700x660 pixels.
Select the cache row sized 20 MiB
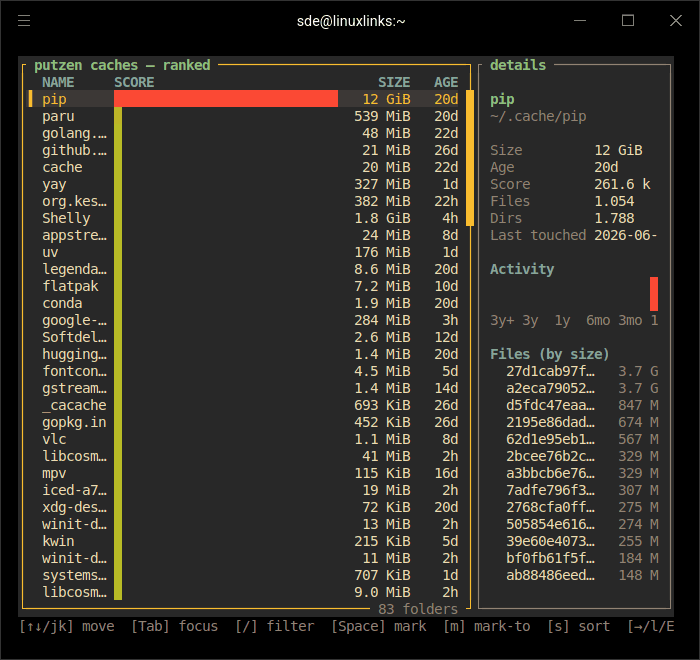pyautogui.click(x=243, y=167)
